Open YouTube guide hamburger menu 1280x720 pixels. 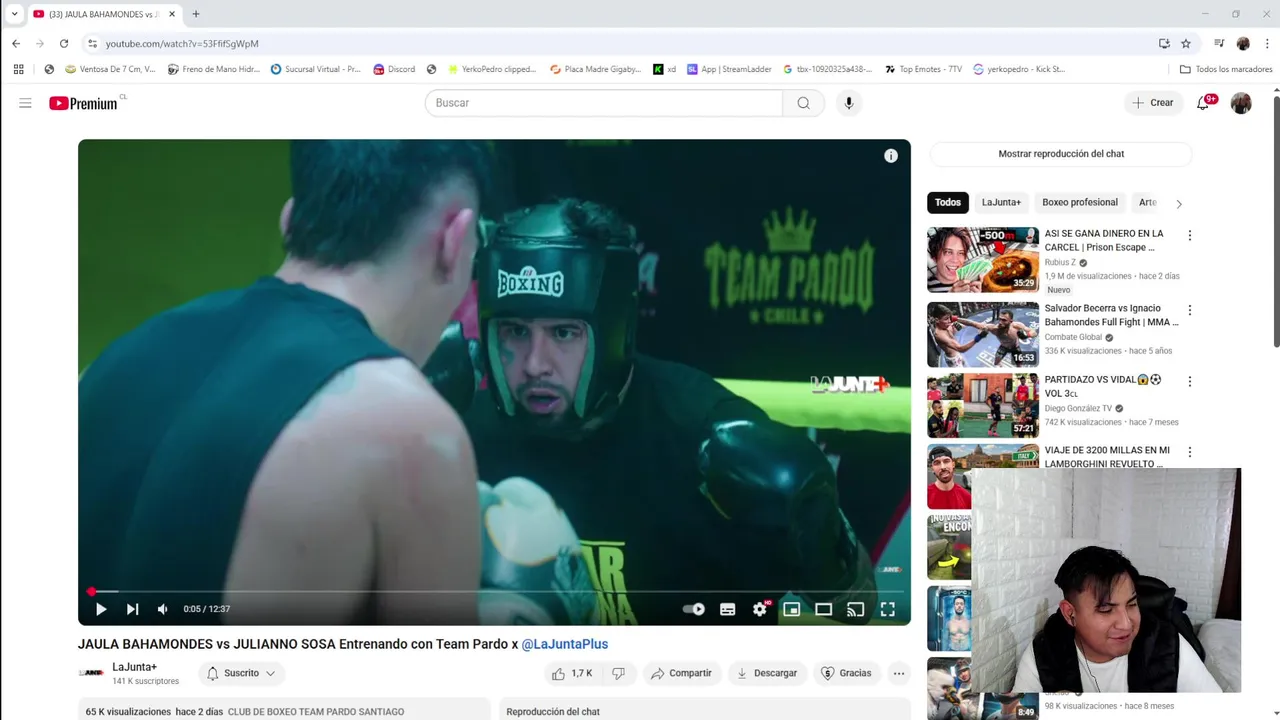(25, 103)
